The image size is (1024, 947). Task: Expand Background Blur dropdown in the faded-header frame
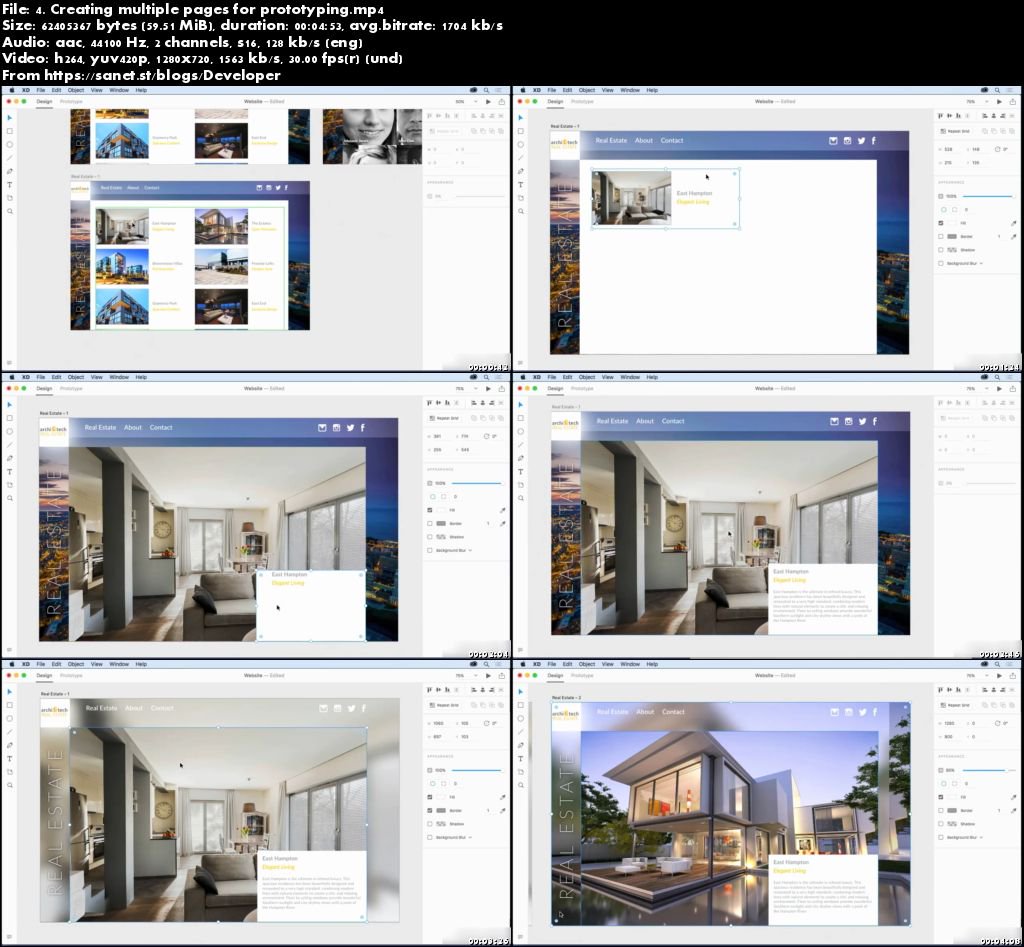click(x=470, y=837)
